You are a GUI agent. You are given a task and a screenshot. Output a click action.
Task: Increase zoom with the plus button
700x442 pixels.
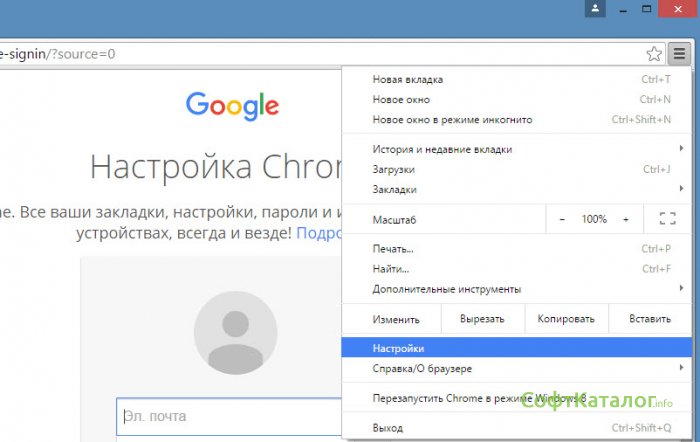(626, 219)
